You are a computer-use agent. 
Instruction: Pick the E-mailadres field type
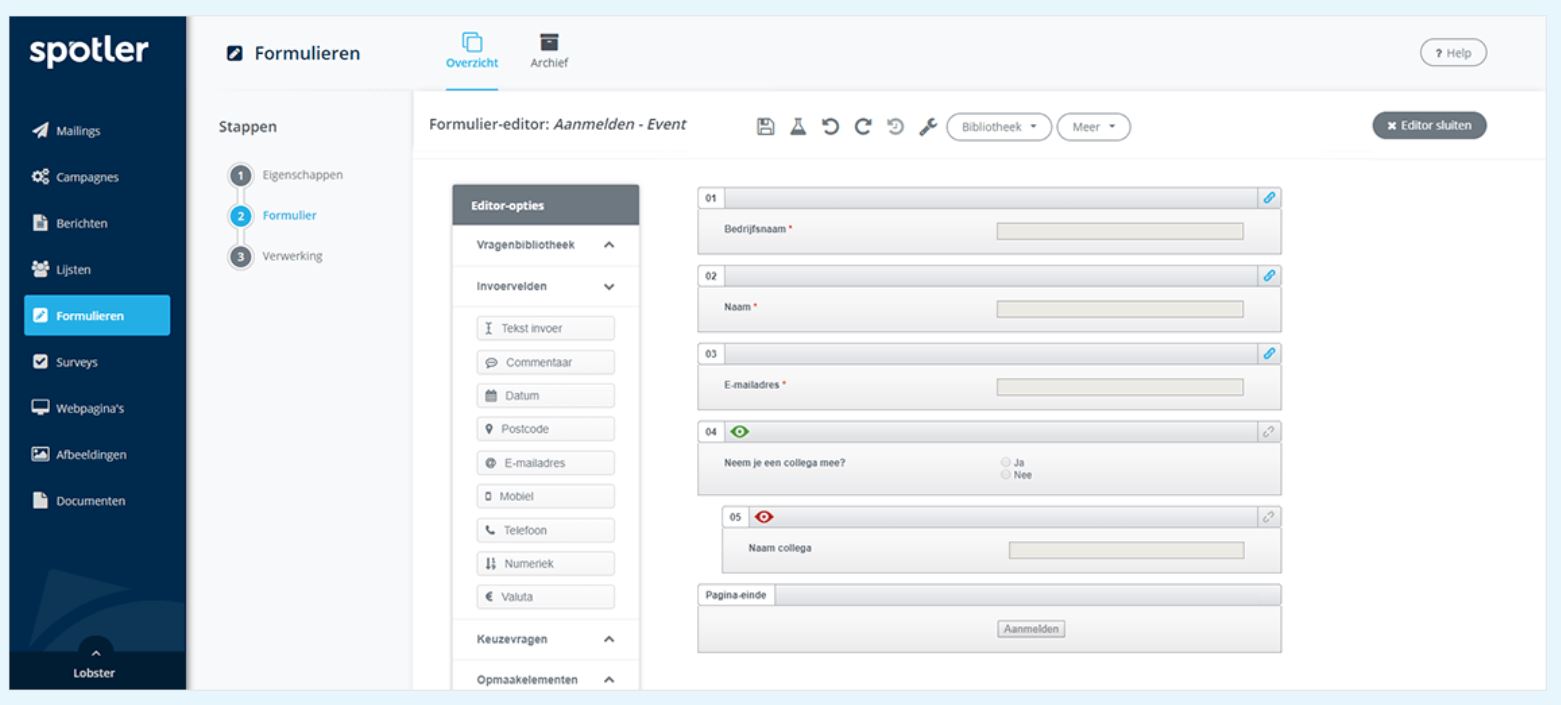[x=545, y=463]
